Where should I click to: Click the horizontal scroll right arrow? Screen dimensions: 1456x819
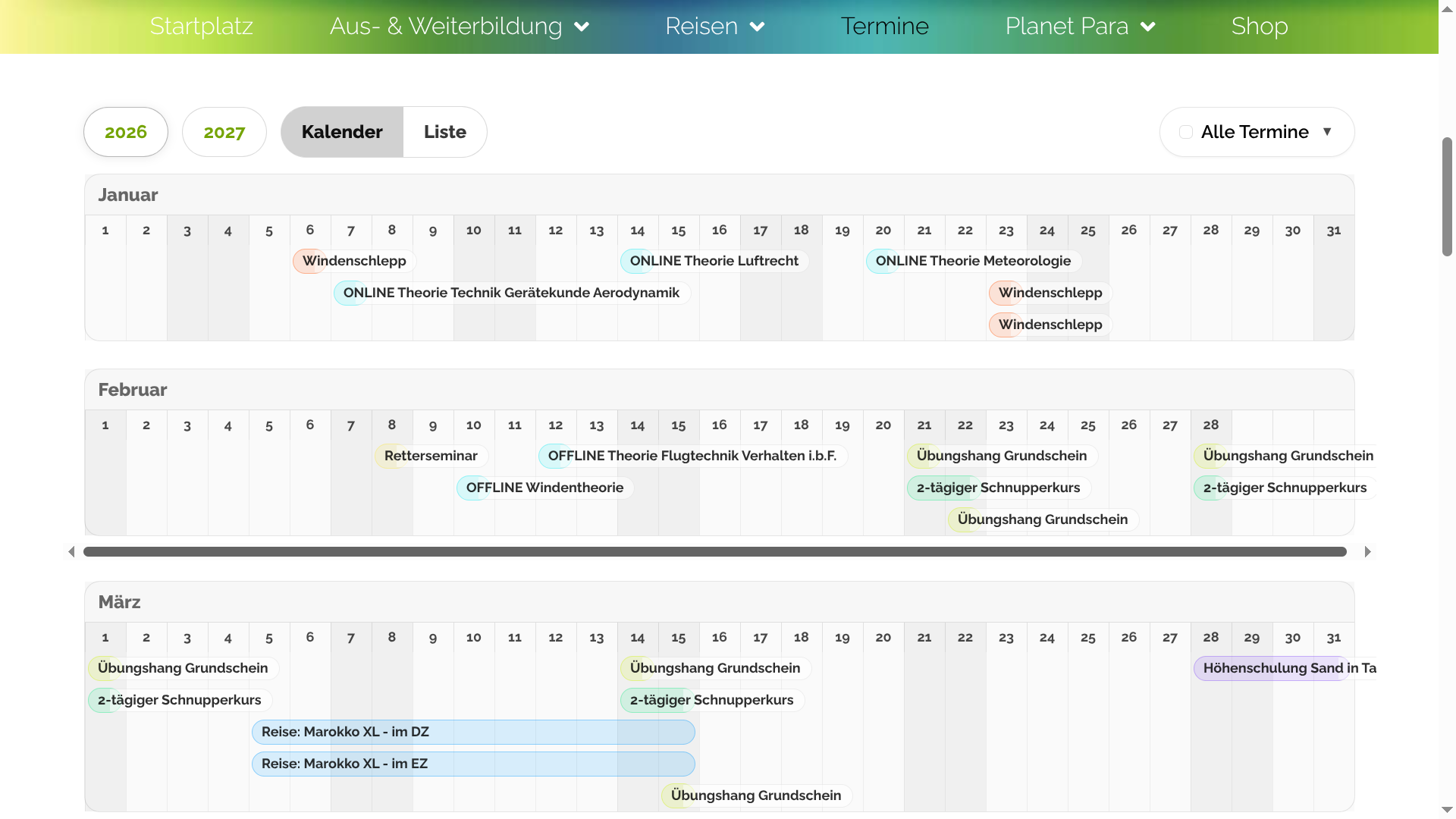pos(1367,552)
